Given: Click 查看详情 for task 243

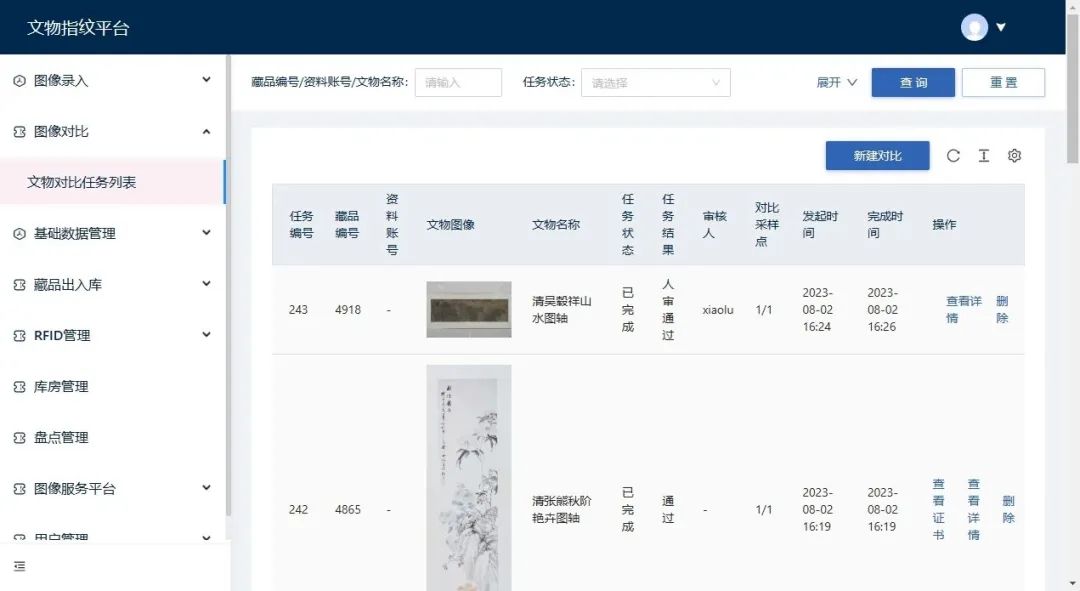Looking at the screenshot, I should [963, 309].
